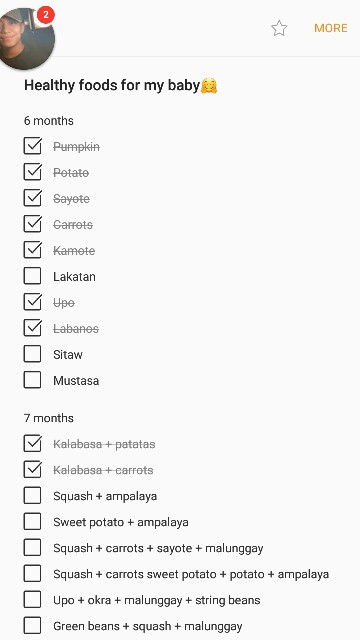360x640 pixels.
Task: Check Upo + okra + malunggay item
Action: click(33, 600)
